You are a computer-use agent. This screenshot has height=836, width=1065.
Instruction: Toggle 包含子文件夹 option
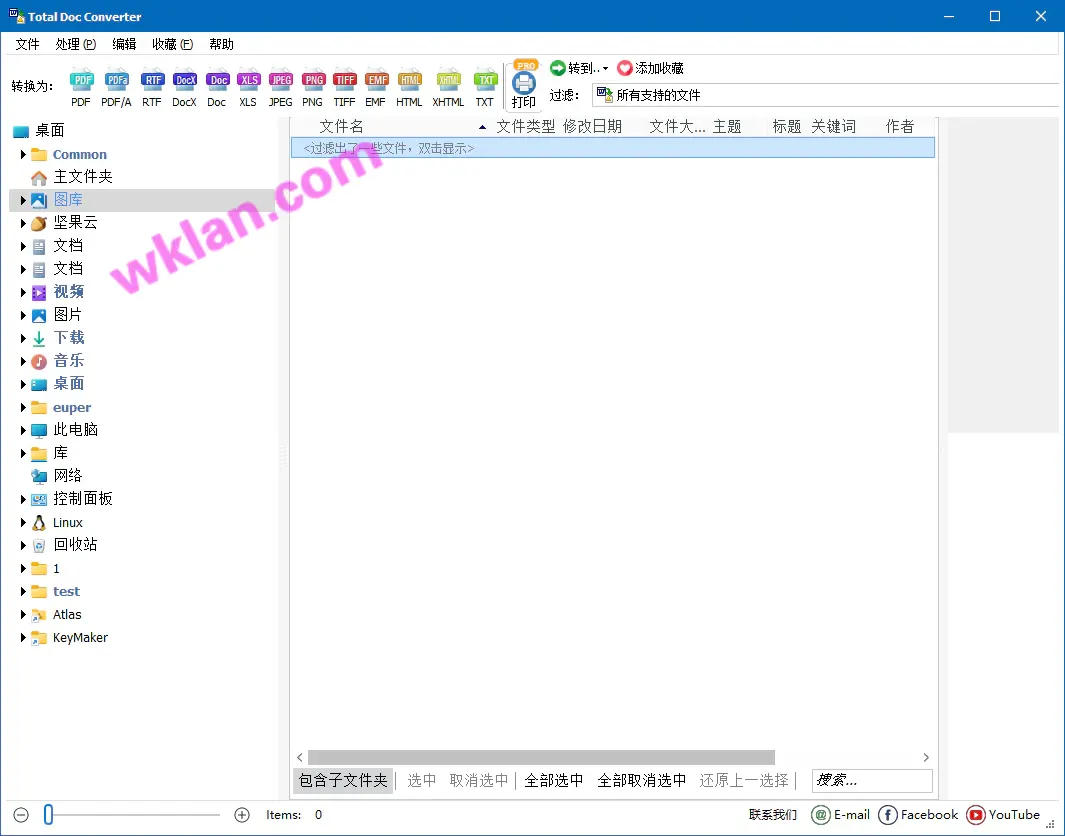(343, 780)
